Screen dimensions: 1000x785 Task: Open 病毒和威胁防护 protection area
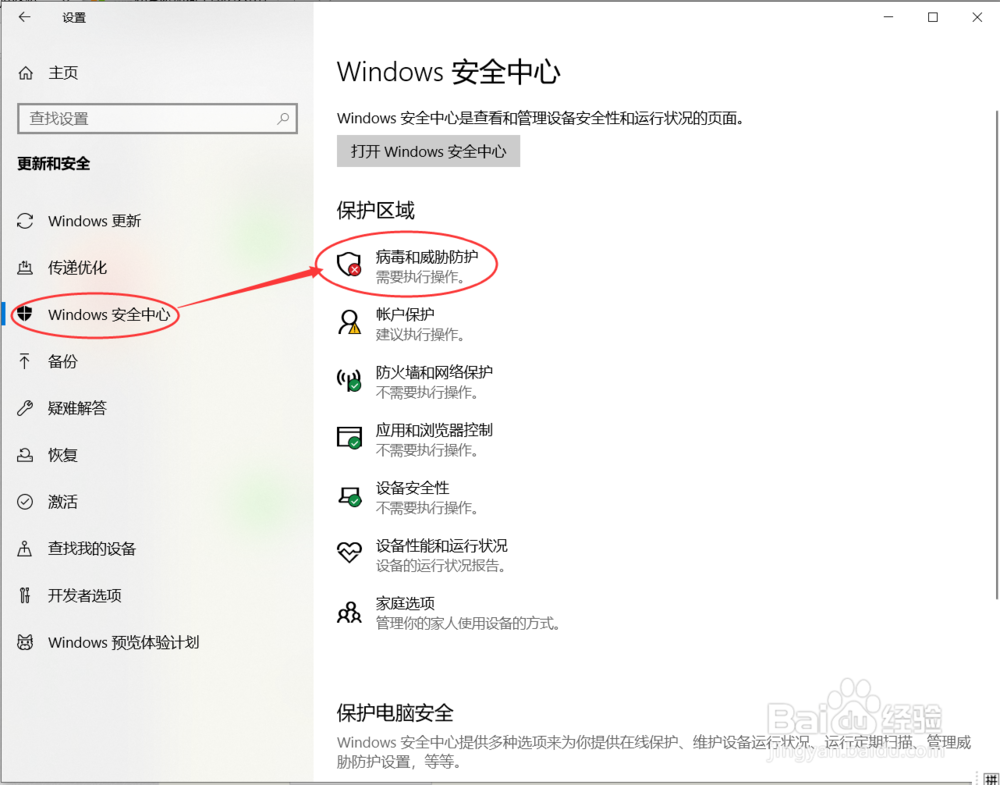pyautogui.click(x=408, y=266)
